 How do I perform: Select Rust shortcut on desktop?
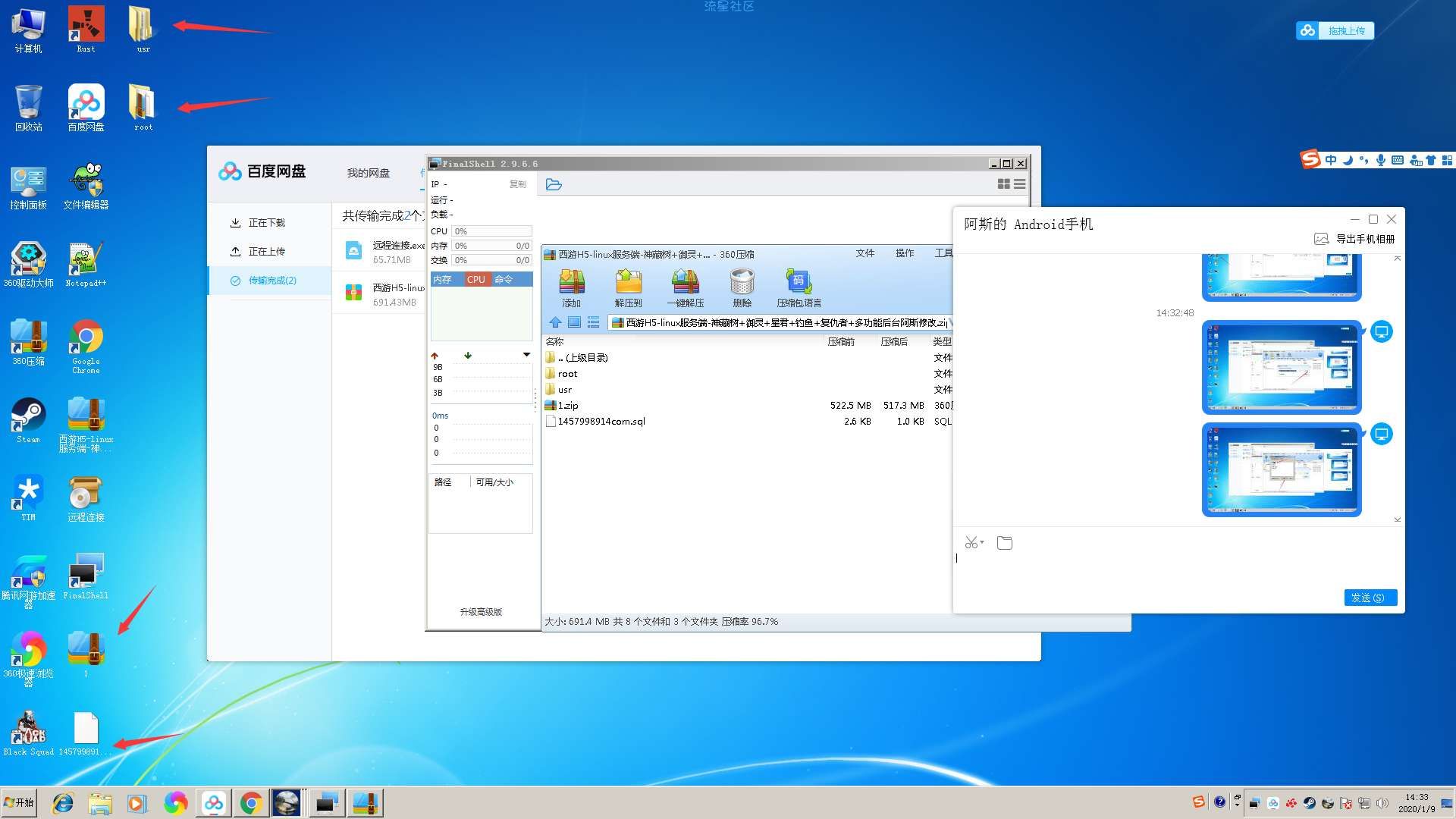point(86,30)
